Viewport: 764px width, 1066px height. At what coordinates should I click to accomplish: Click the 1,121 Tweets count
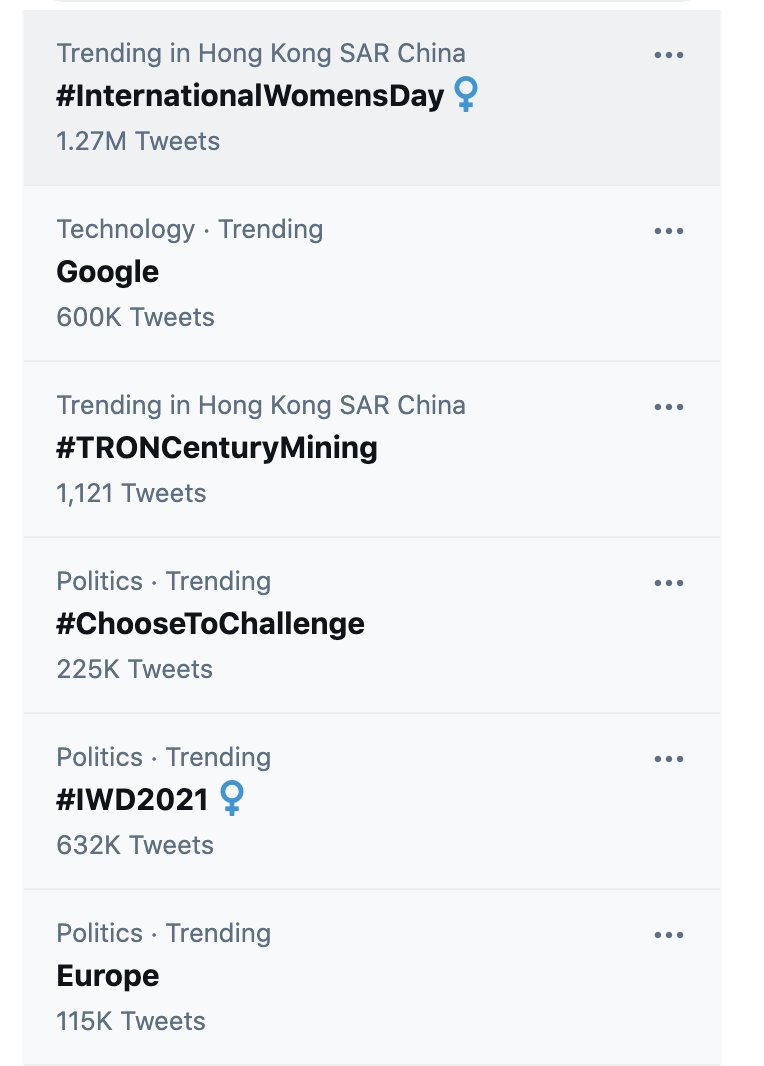click(131, 494)
